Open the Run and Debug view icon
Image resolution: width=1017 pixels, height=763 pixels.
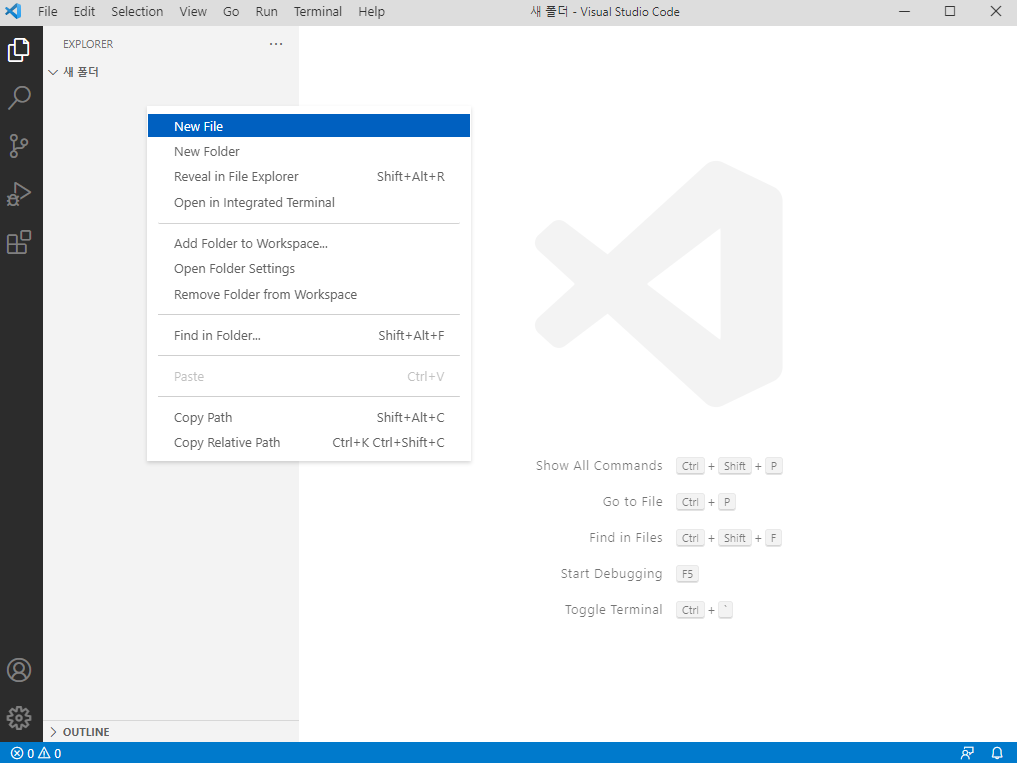pos(19,194)
